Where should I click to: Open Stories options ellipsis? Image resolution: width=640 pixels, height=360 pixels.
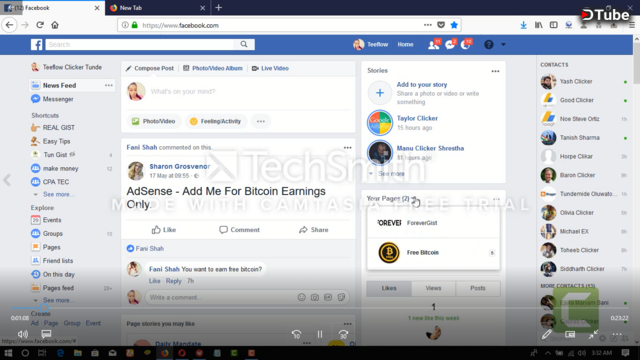pyautogui.click(x=495, y=71)
